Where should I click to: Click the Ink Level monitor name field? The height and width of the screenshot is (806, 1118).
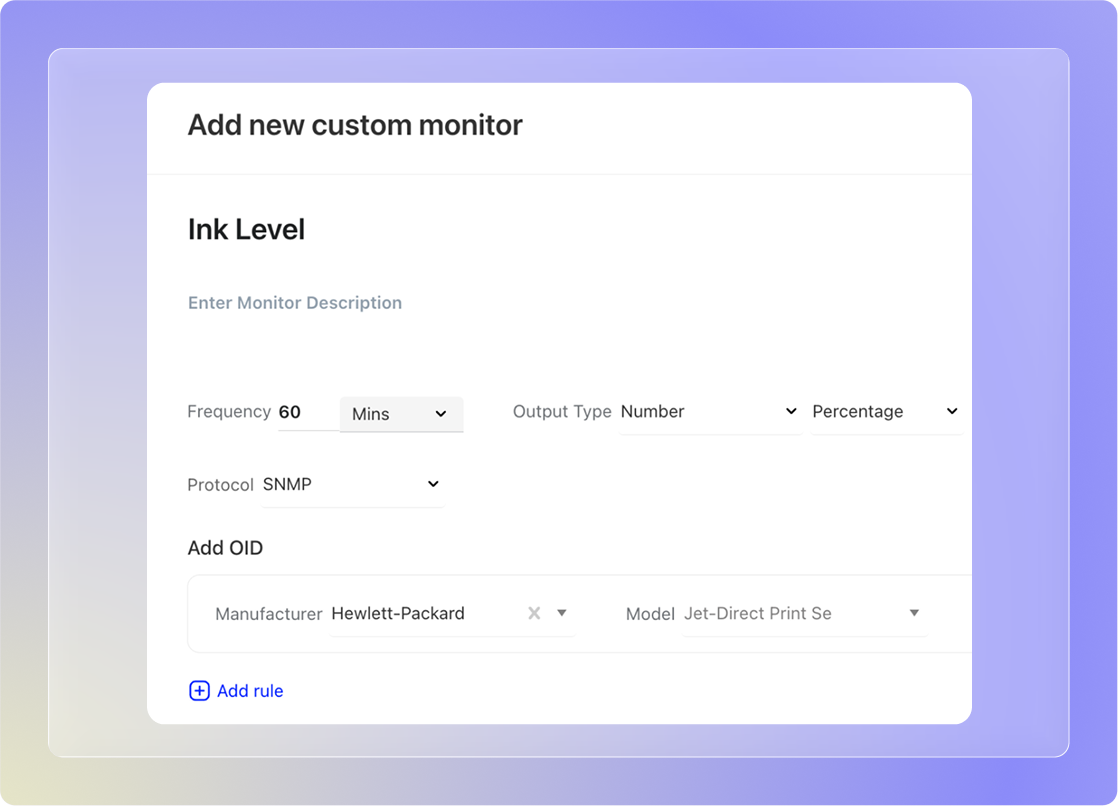click(x=246, y=229)
